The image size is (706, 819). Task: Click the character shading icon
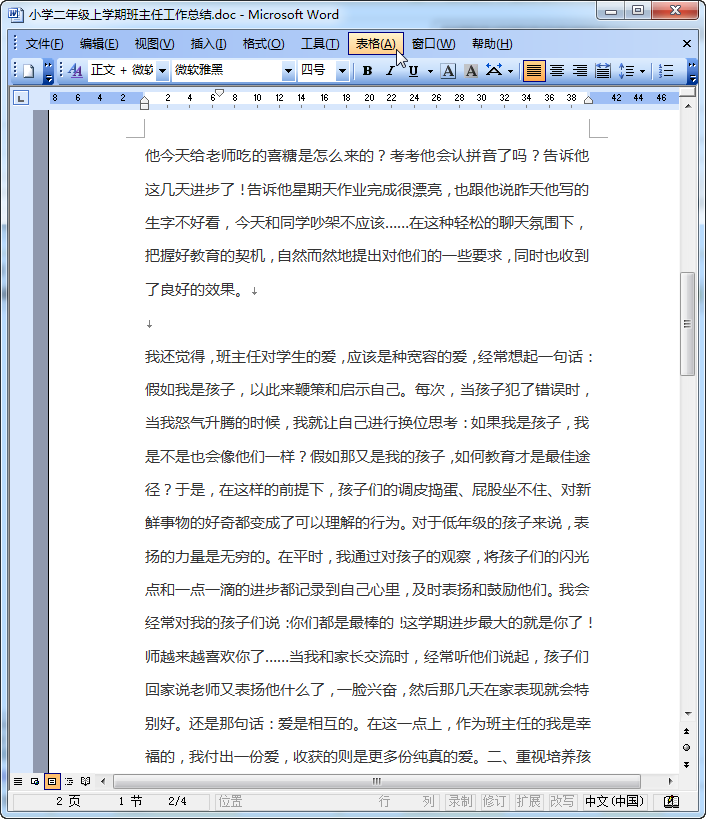coord(470,71)
